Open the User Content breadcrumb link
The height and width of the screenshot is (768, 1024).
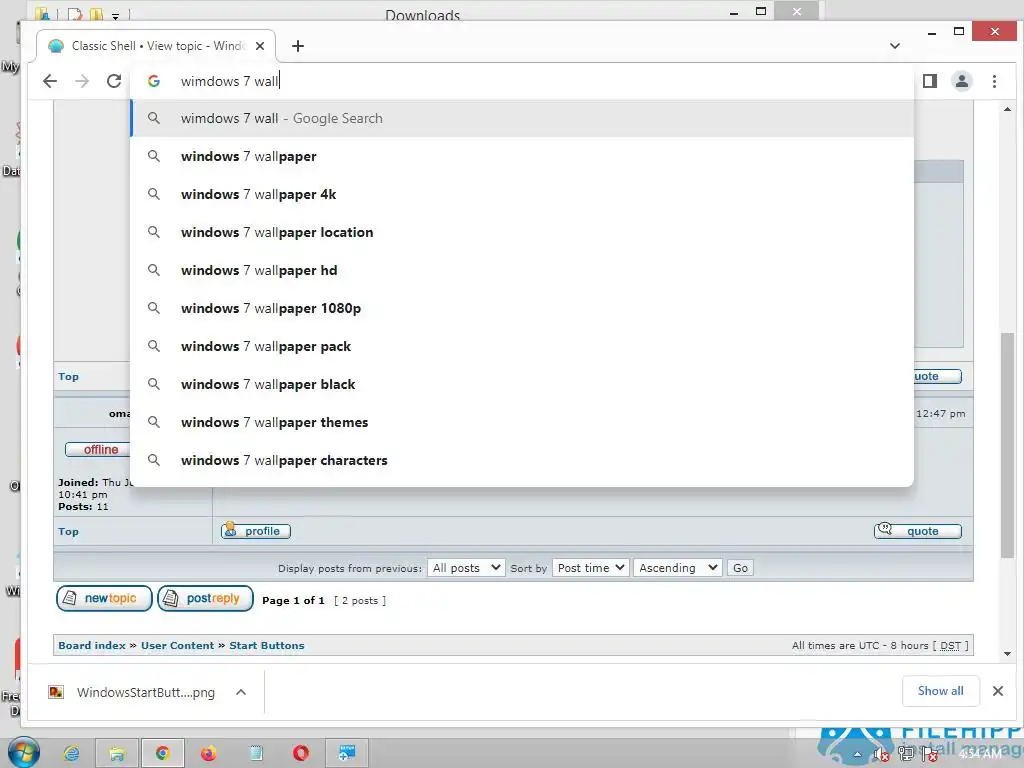pos(177,645)
